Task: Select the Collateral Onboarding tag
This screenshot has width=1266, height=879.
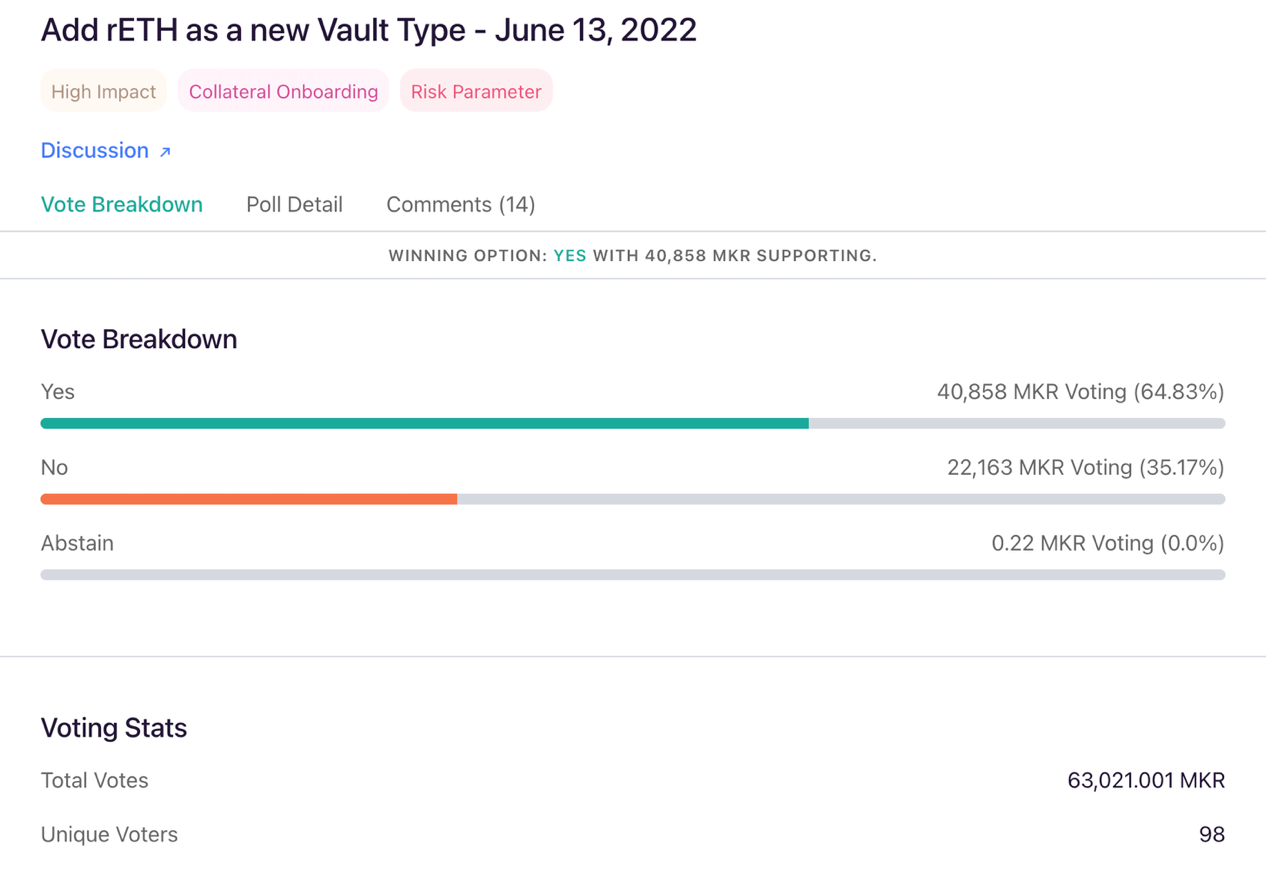Action: pyautogui.click(x=283, y=92)
